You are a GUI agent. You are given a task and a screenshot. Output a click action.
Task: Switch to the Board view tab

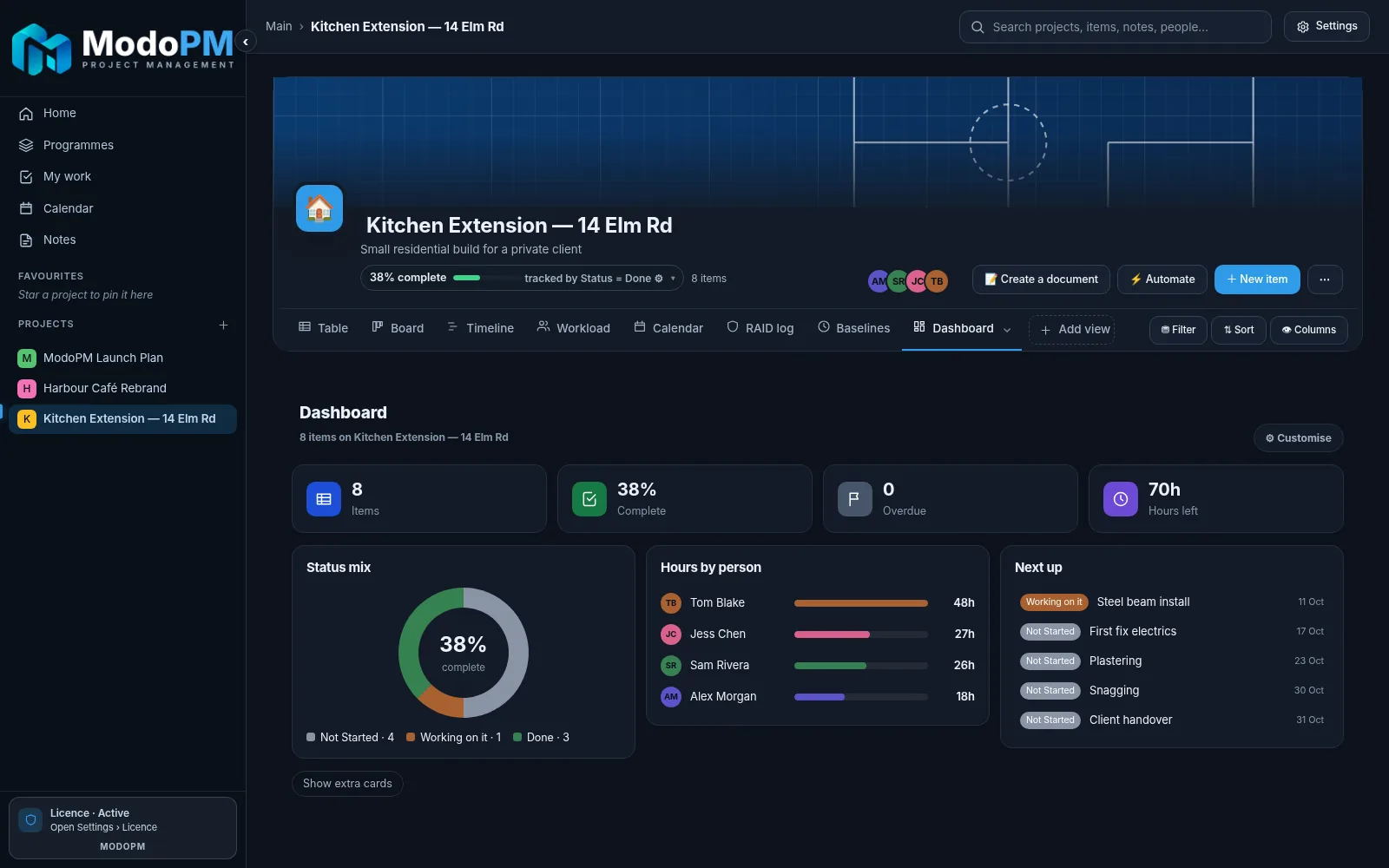[x=398, y=328]
